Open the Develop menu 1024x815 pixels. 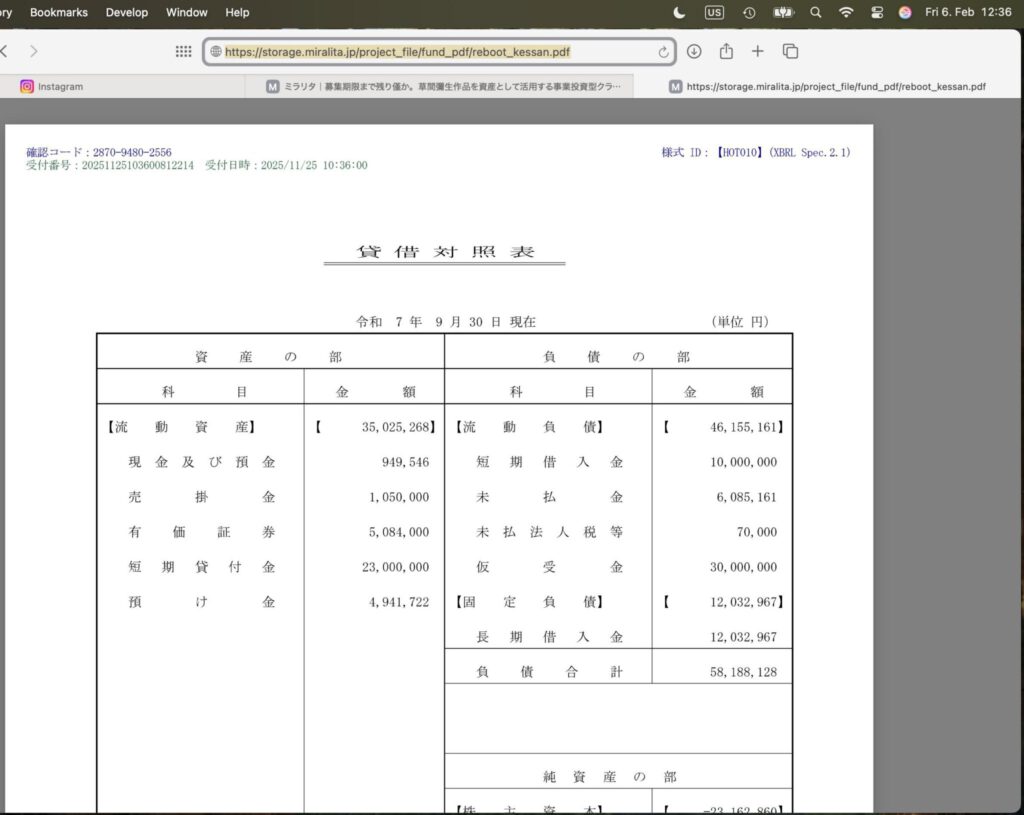point(127,12)
